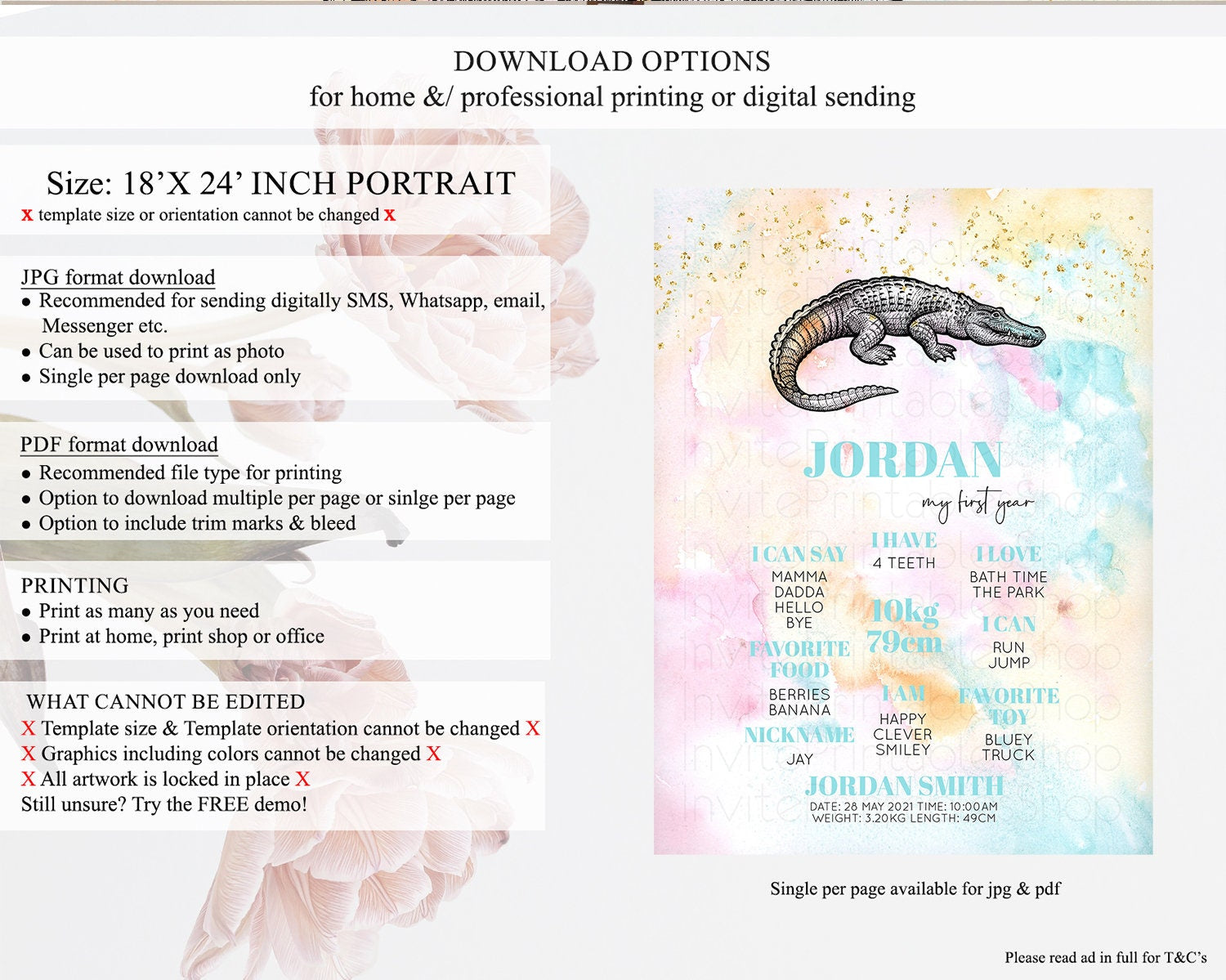Open the "PDF format download" underlined heading

coord(119,445)
